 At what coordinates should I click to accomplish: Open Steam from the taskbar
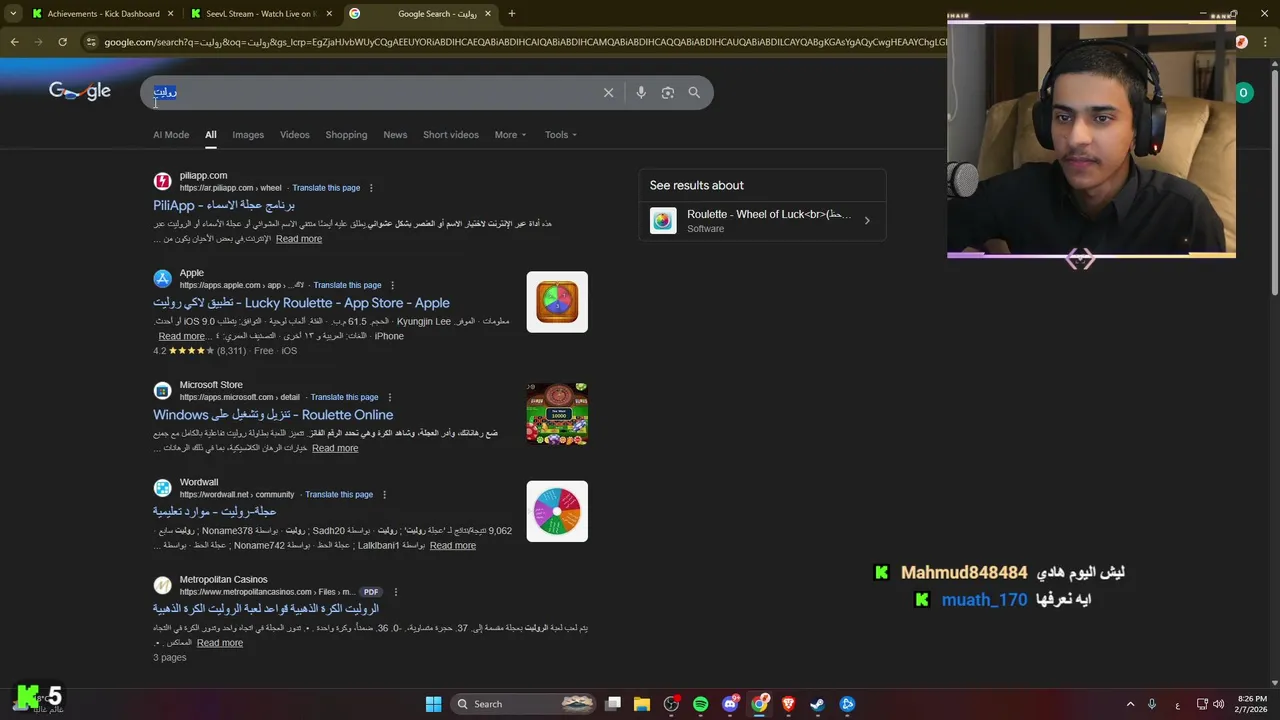817,704
